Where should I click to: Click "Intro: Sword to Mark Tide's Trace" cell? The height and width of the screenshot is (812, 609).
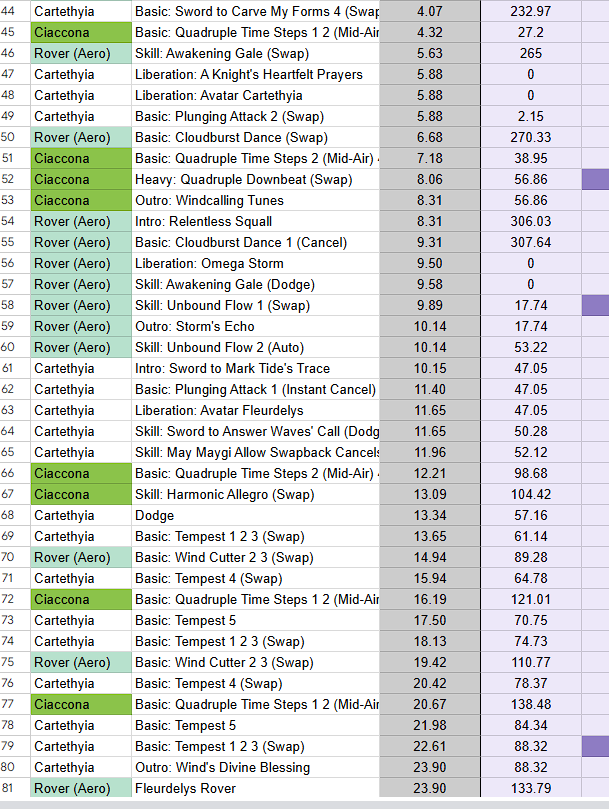pyautogui.click(x=256, y=368)
